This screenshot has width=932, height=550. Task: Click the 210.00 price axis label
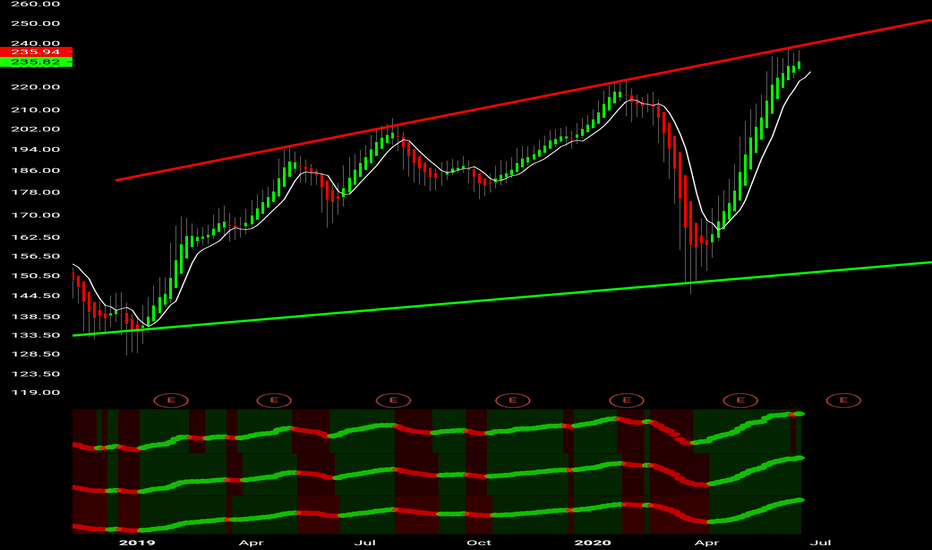(x=36, y=109)
